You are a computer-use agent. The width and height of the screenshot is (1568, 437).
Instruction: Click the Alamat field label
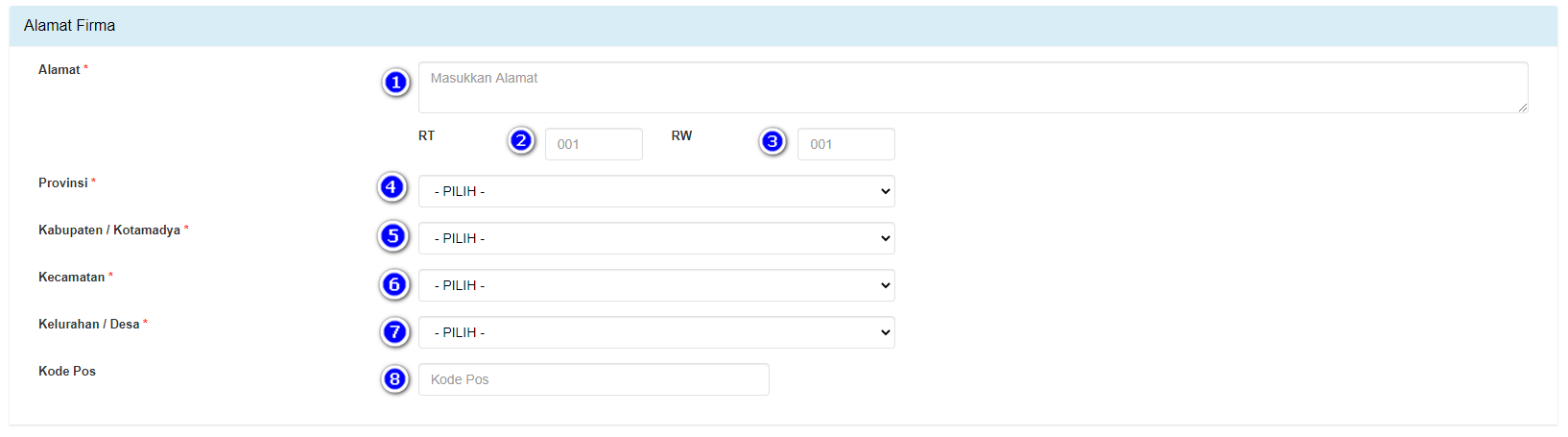click(59, 70)
